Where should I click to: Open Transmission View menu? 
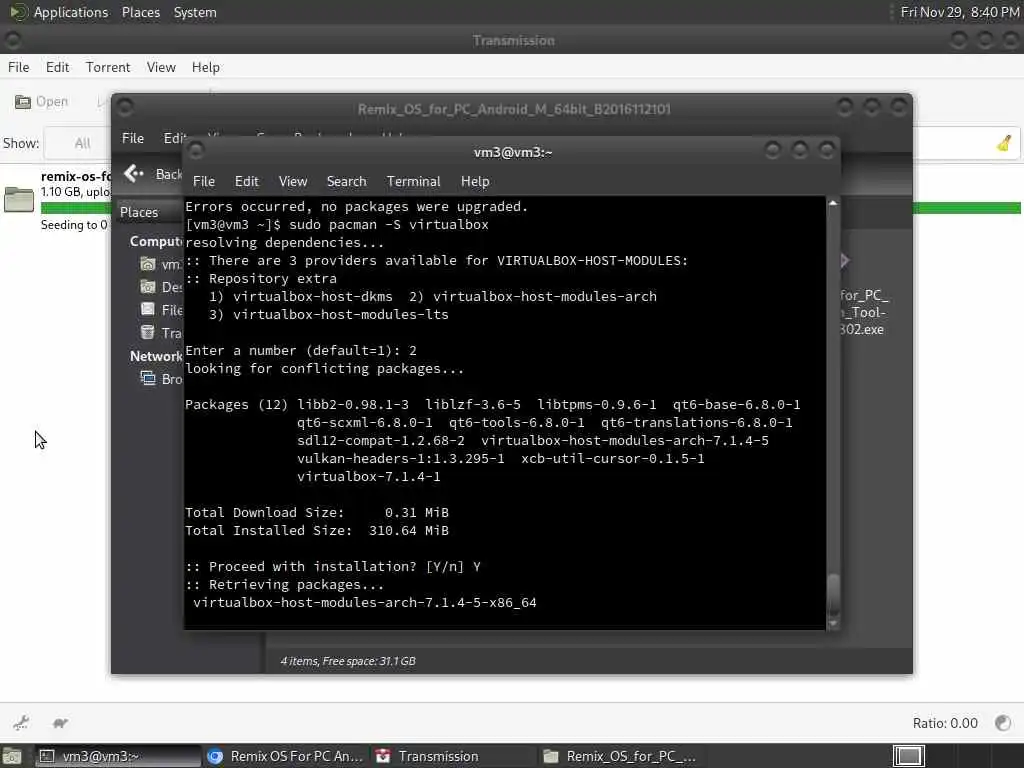click(x=161, y=67)
